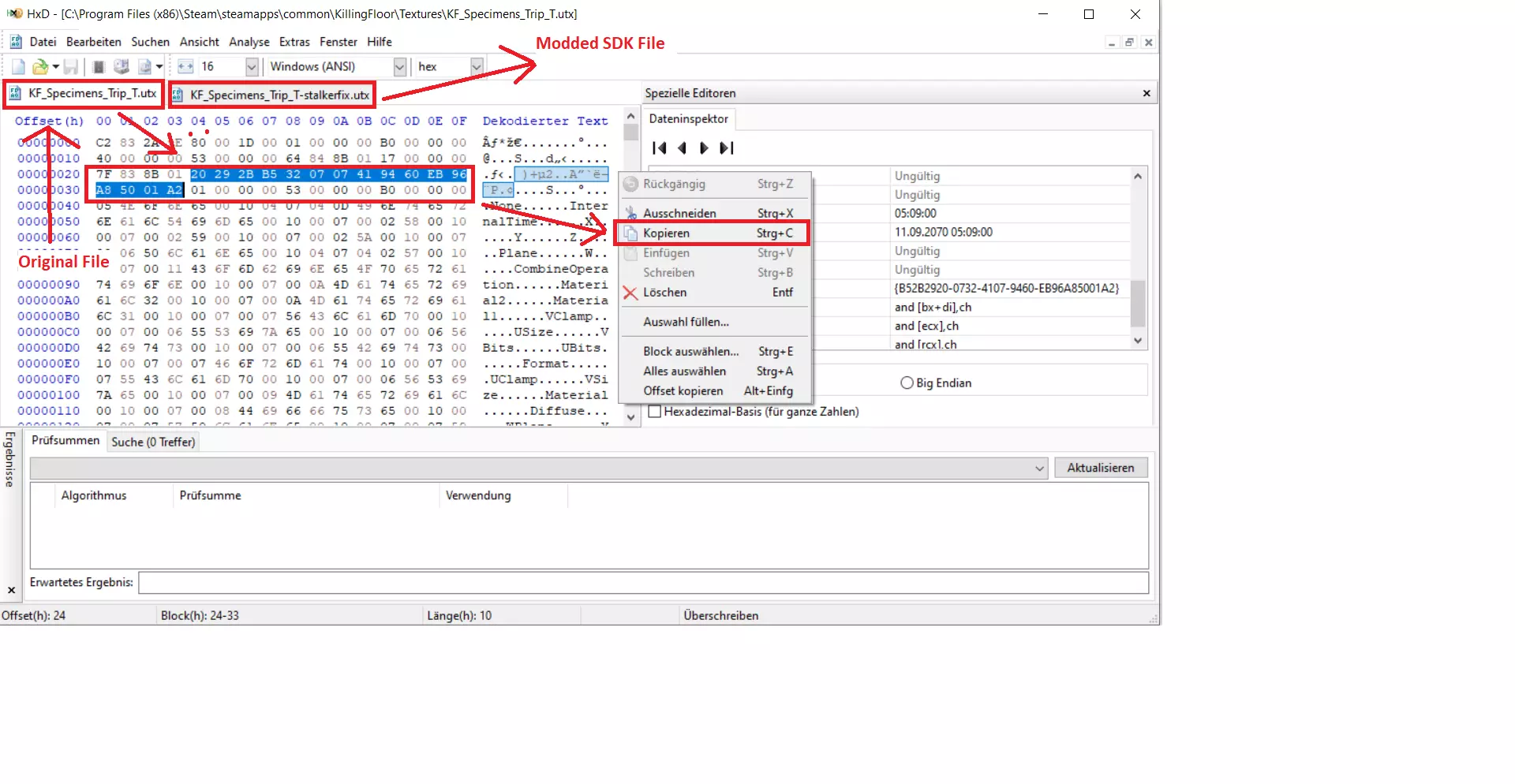Choose Ausschneiden from context menu
1515x784 pixels.
click(x=715, y=214)
